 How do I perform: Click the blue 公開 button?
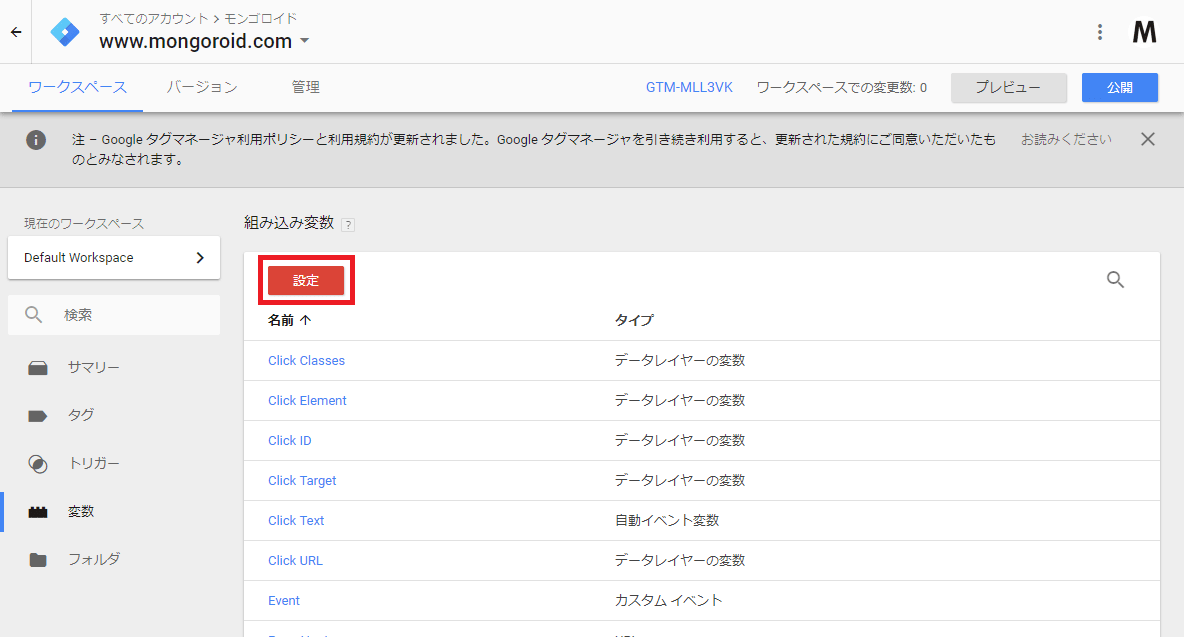(1120, 88)
